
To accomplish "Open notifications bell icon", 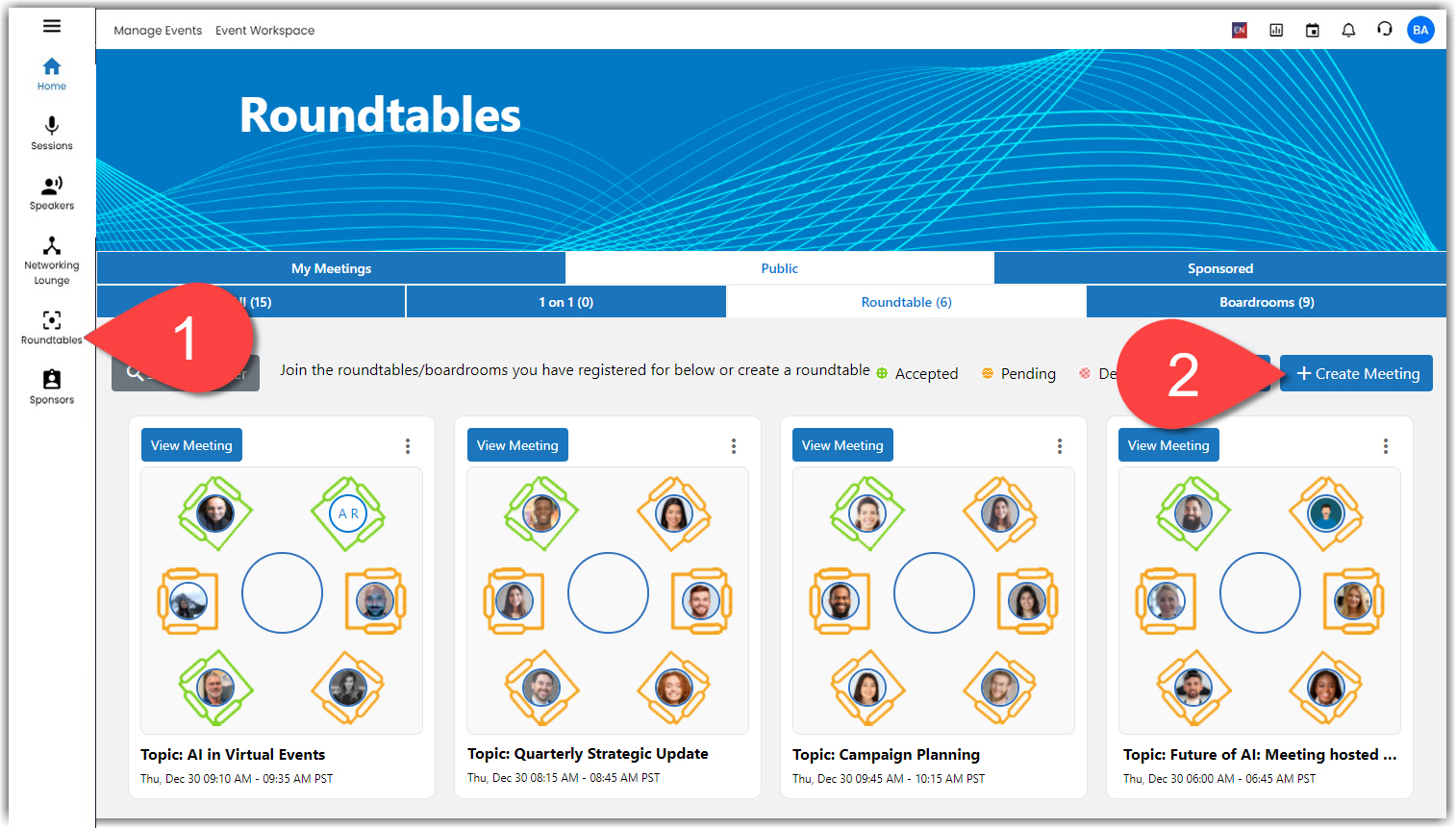I will tap(1348, 30).
